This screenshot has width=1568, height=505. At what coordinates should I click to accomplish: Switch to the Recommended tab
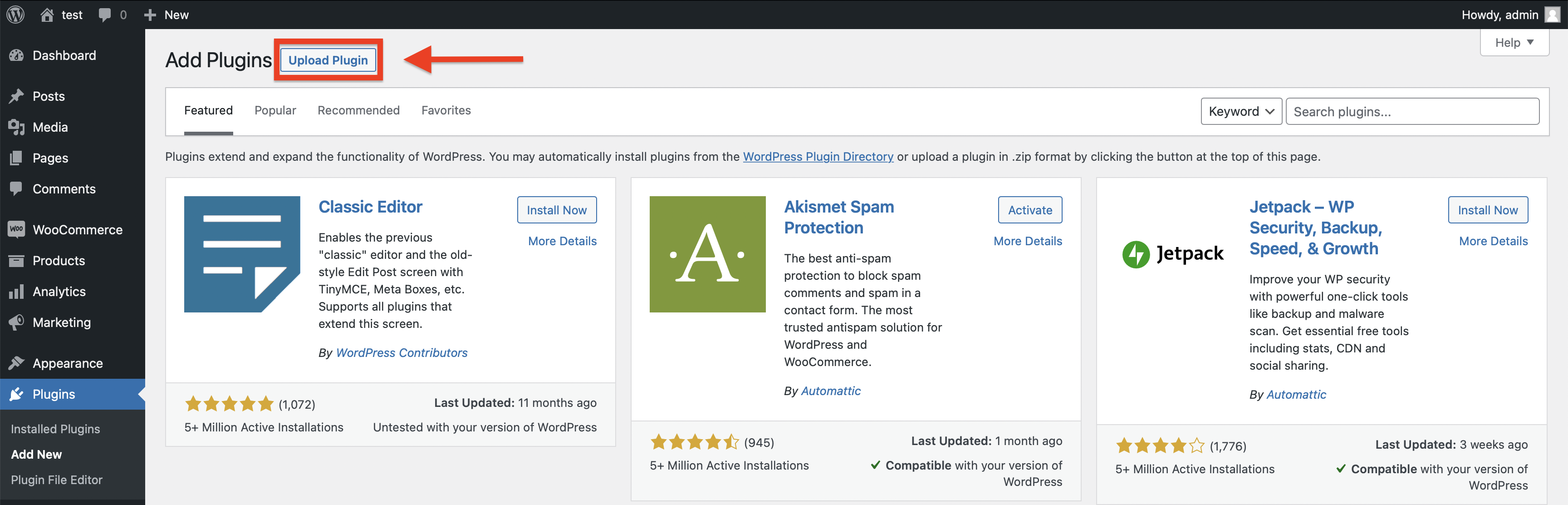(358, 110)
